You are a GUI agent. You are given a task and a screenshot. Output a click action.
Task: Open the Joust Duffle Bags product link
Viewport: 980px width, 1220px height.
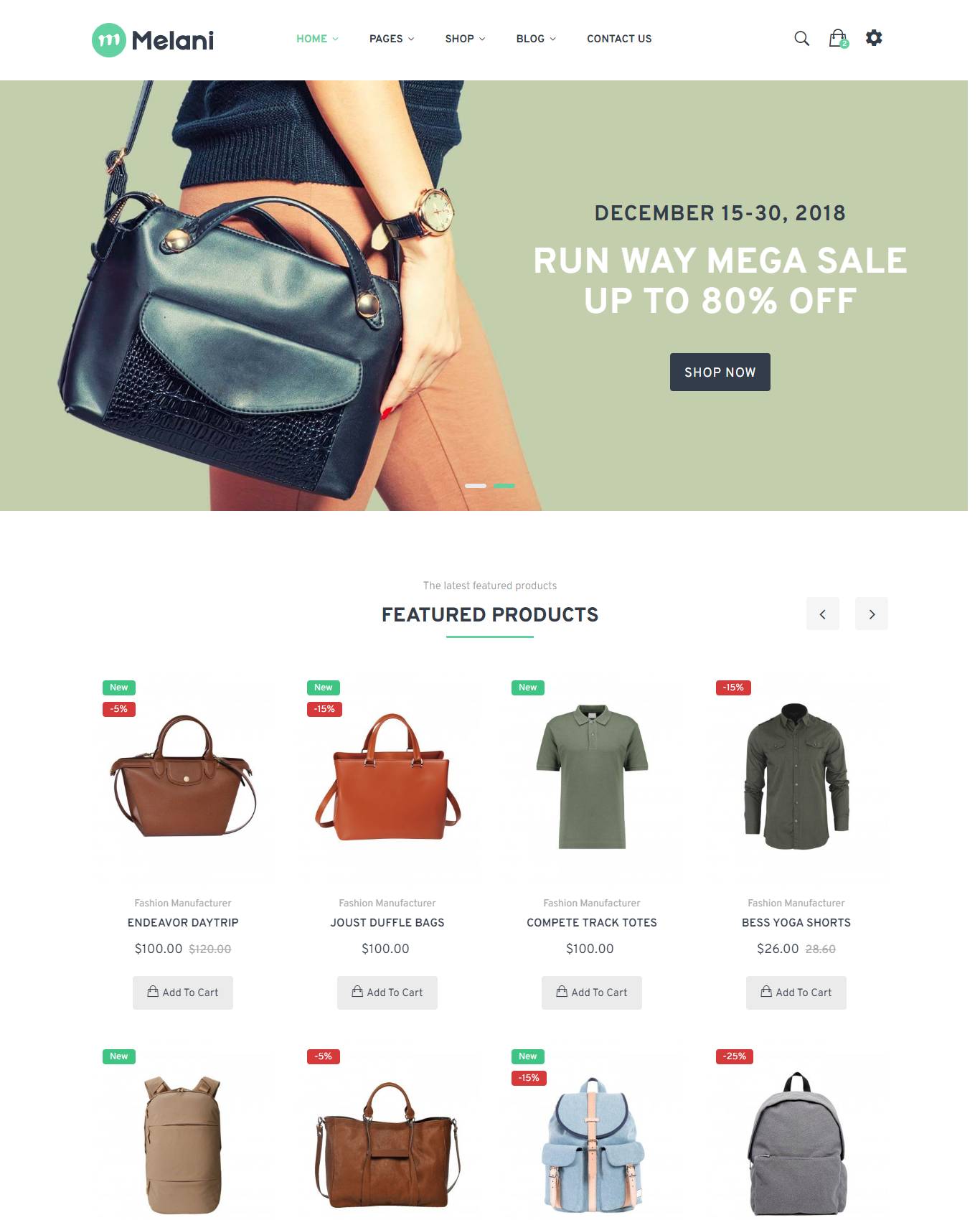(387, 923)
